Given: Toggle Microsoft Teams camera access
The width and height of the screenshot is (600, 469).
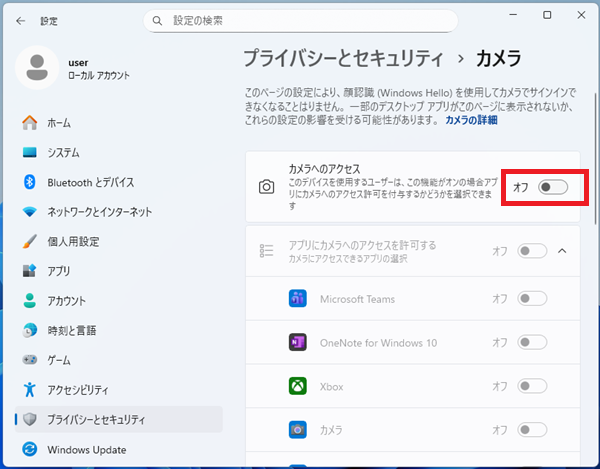Looking at the screenshot, I should point(532,298).
